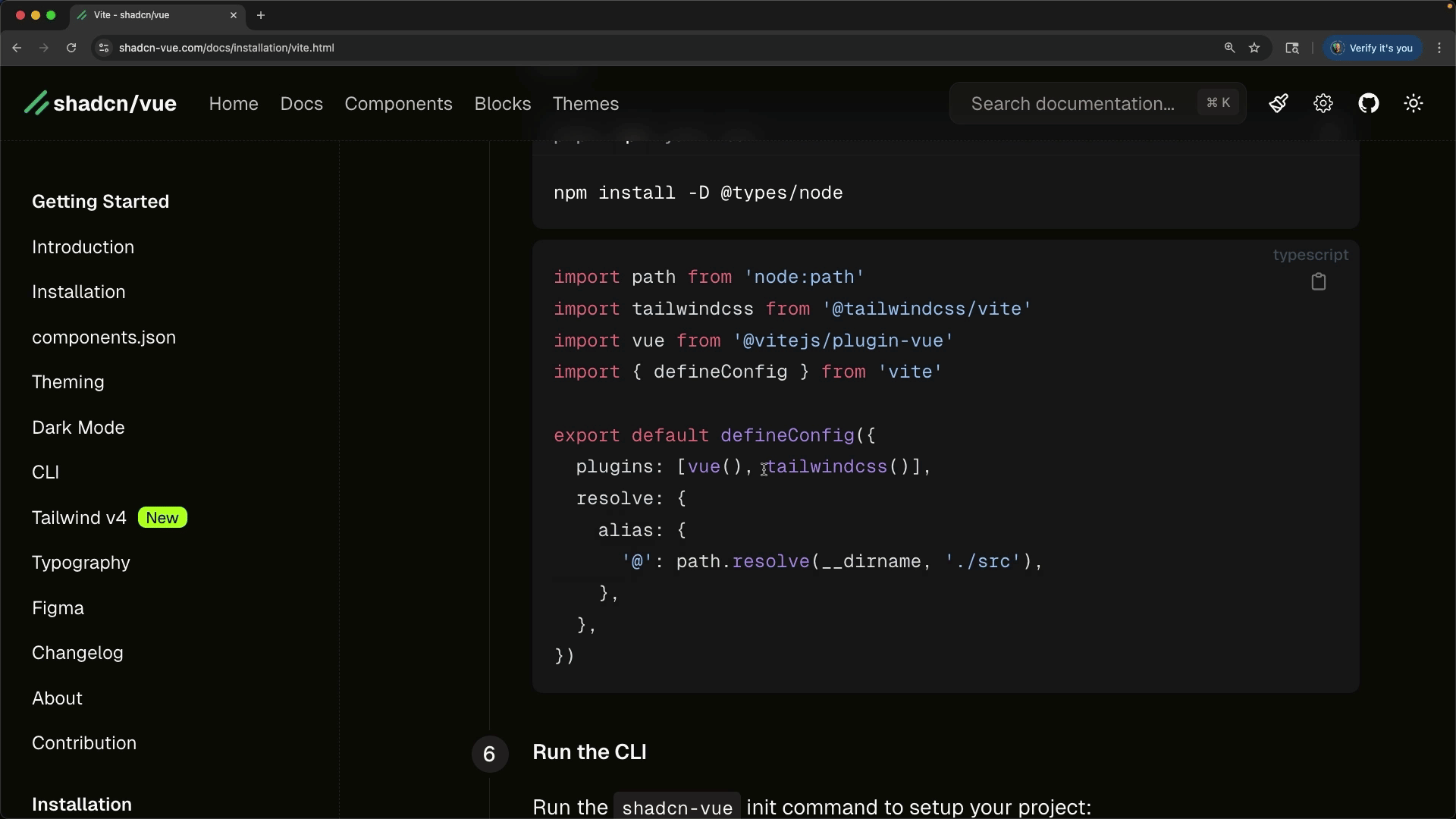The width and height of the screenshot is (1456, 819).
Task: Bookmark this page with star icon
Action: tap(1254, 48)
